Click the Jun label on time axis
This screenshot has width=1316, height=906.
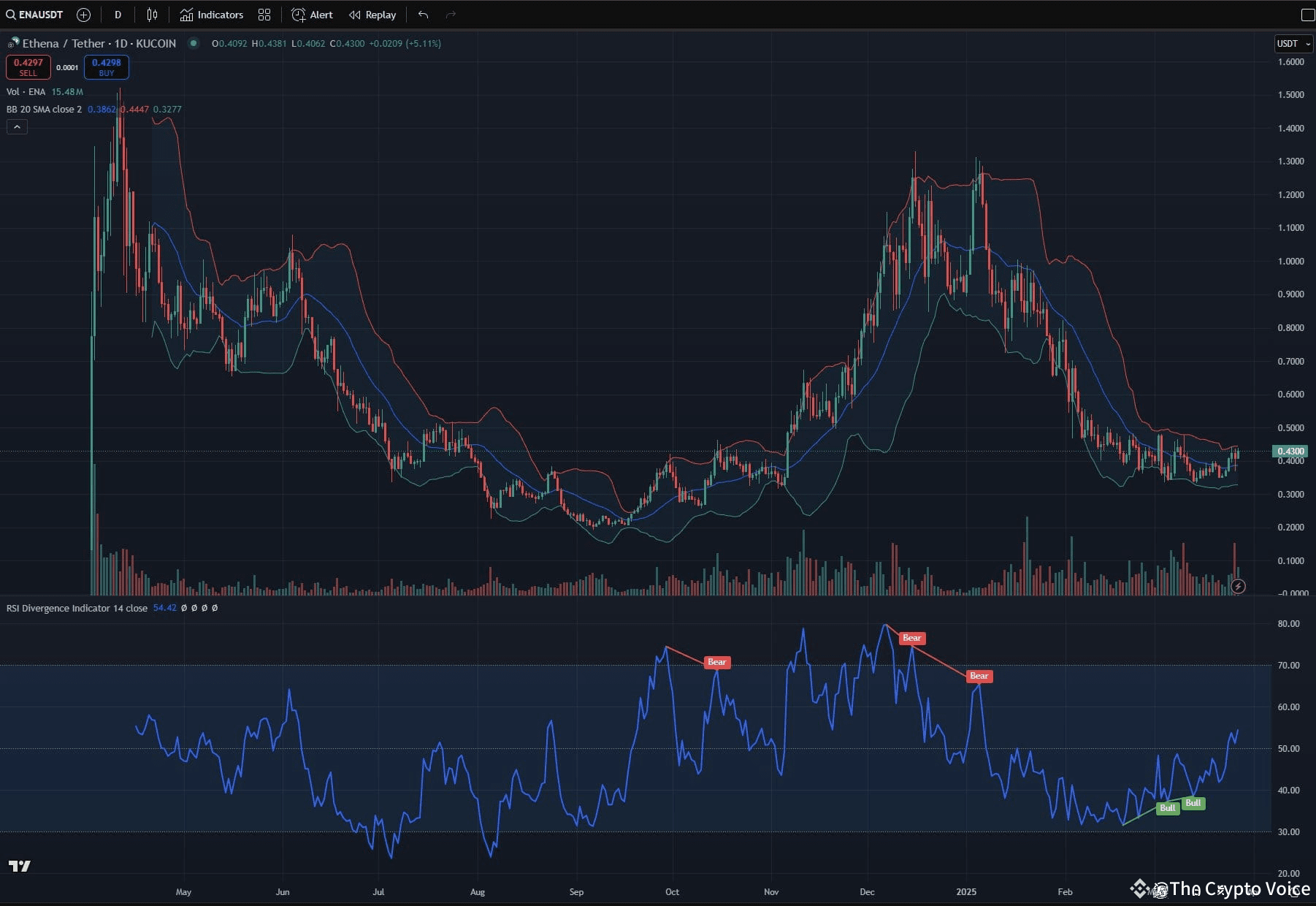click(x=283, y=891)
